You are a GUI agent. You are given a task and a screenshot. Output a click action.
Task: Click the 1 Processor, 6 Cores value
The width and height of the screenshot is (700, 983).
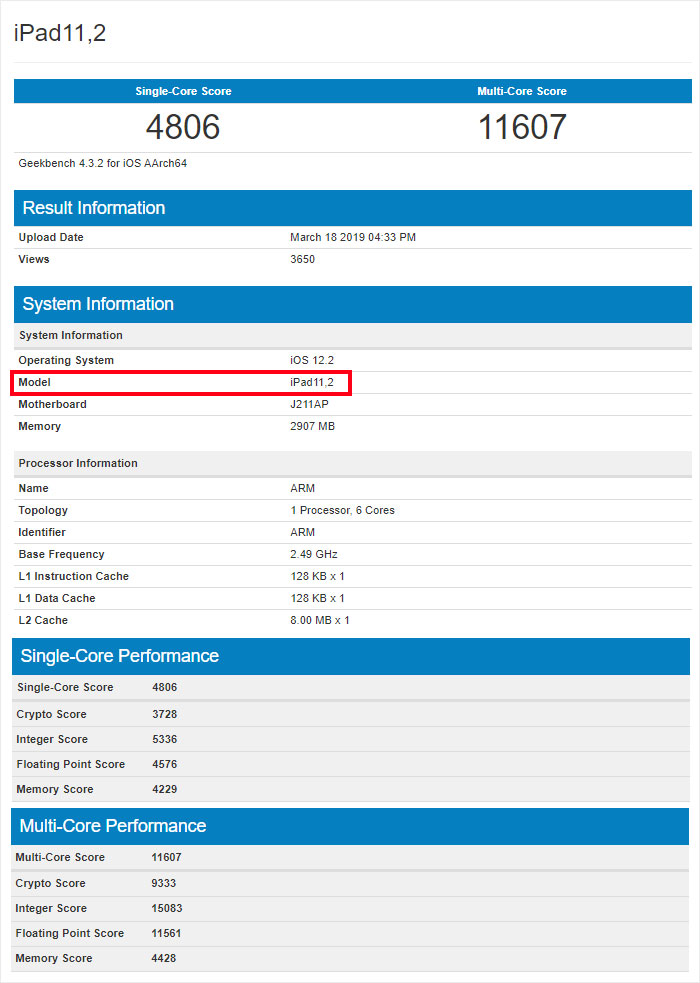pyautogui.click(x=342, y=510)
